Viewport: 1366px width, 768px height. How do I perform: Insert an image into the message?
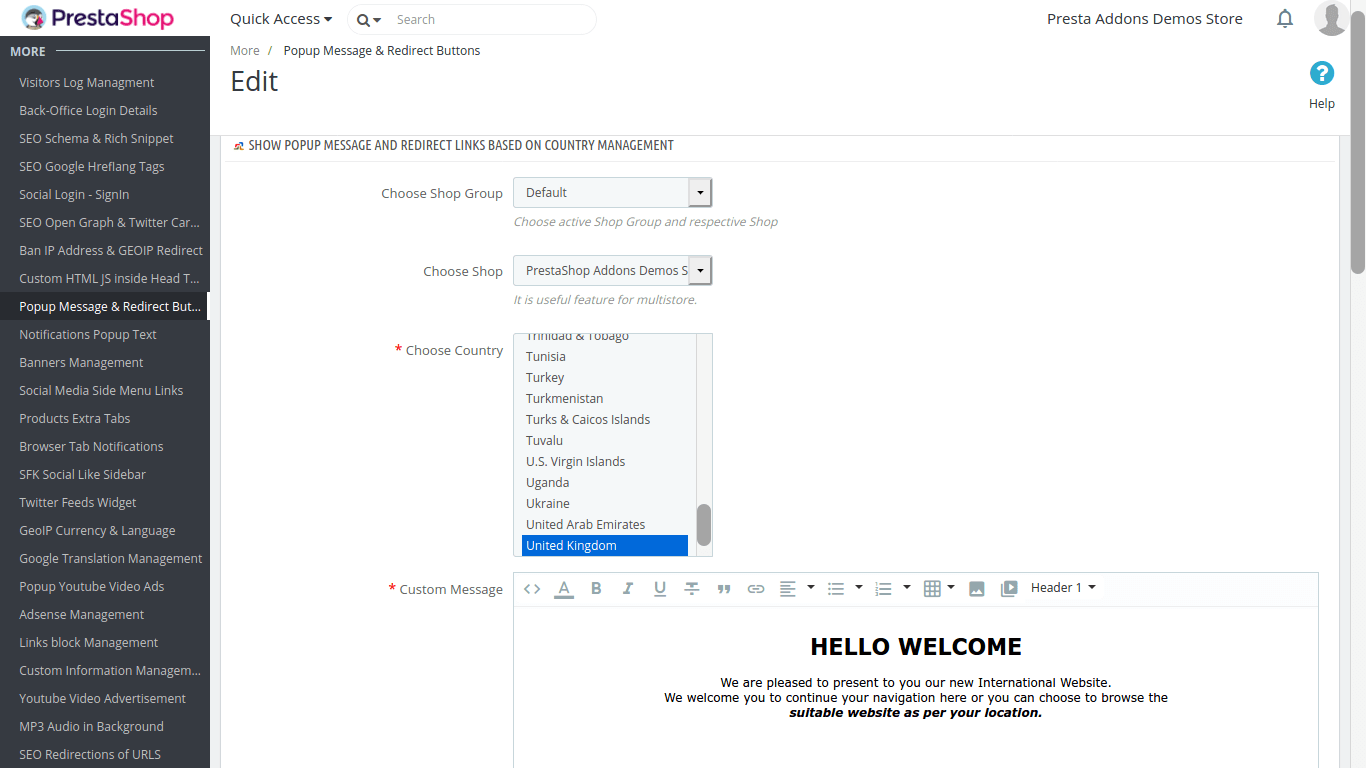click(977, 589)
